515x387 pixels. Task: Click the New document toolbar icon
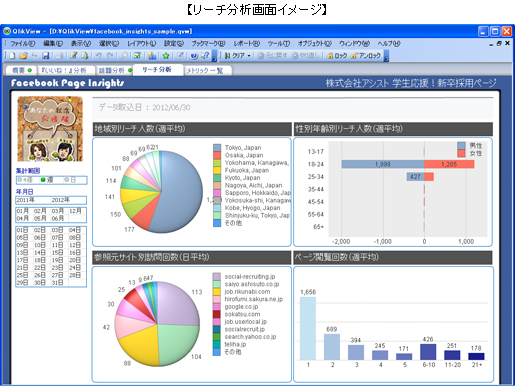pos(12,56)
